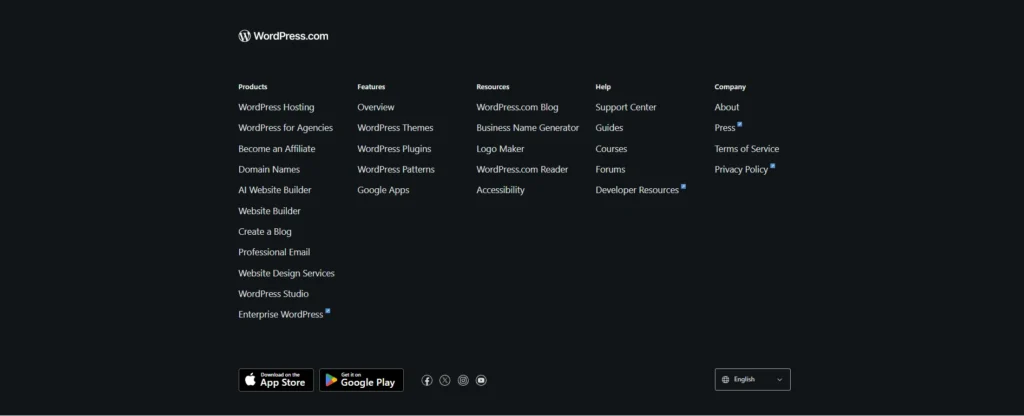1024x416 pixels.
Task: Select the Google Apps link
Action: click(x=383, y=190)
